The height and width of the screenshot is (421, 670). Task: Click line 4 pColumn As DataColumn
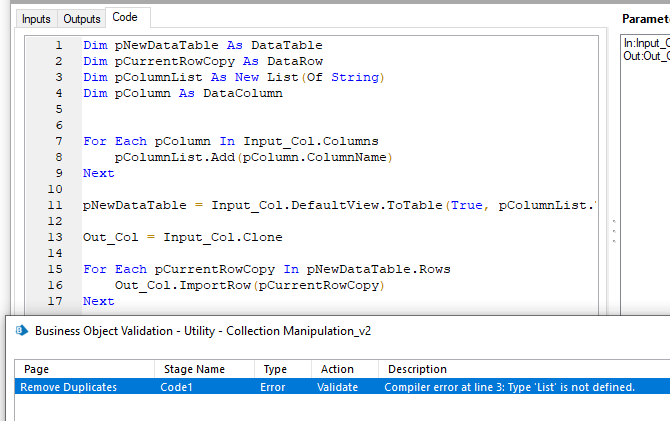pos(182,93)
